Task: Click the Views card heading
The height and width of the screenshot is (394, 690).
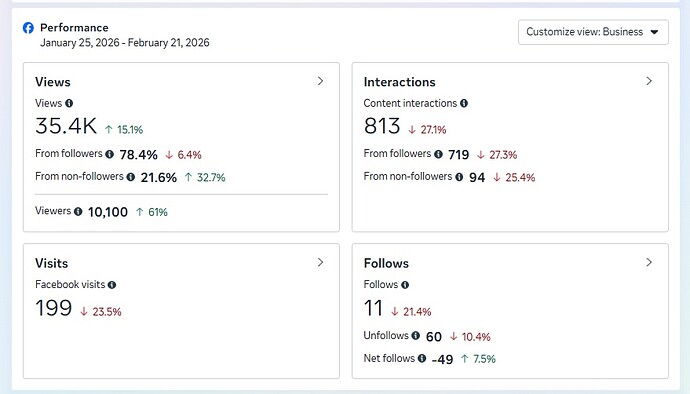Action: click(53, 82)
